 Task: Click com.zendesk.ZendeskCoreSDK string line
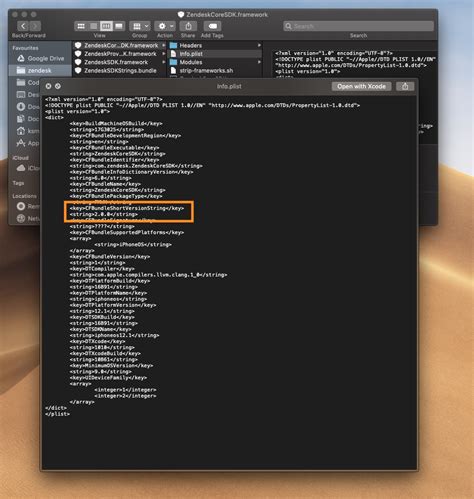pos(136,166)
